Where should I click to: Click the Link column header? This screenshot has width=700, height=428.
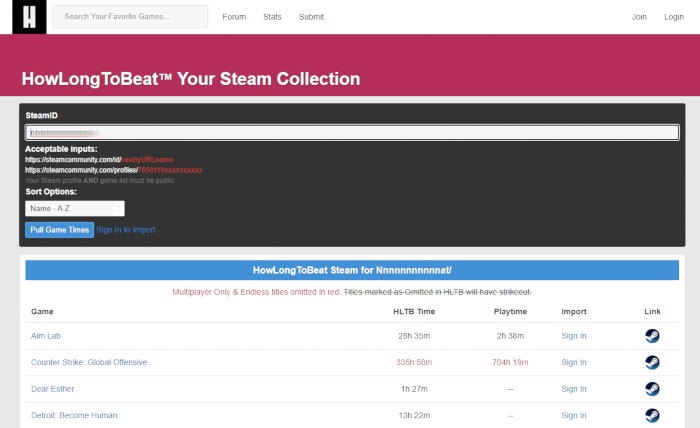tap(652, 312)
